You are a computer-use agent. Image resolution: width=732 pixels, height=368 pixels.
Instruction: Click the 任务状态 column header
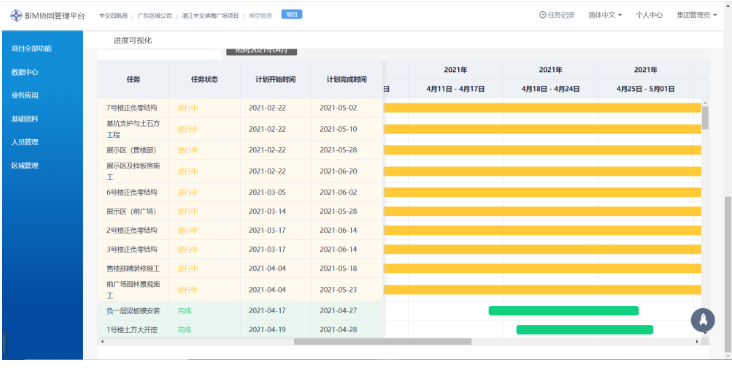[x=204, y=79]
